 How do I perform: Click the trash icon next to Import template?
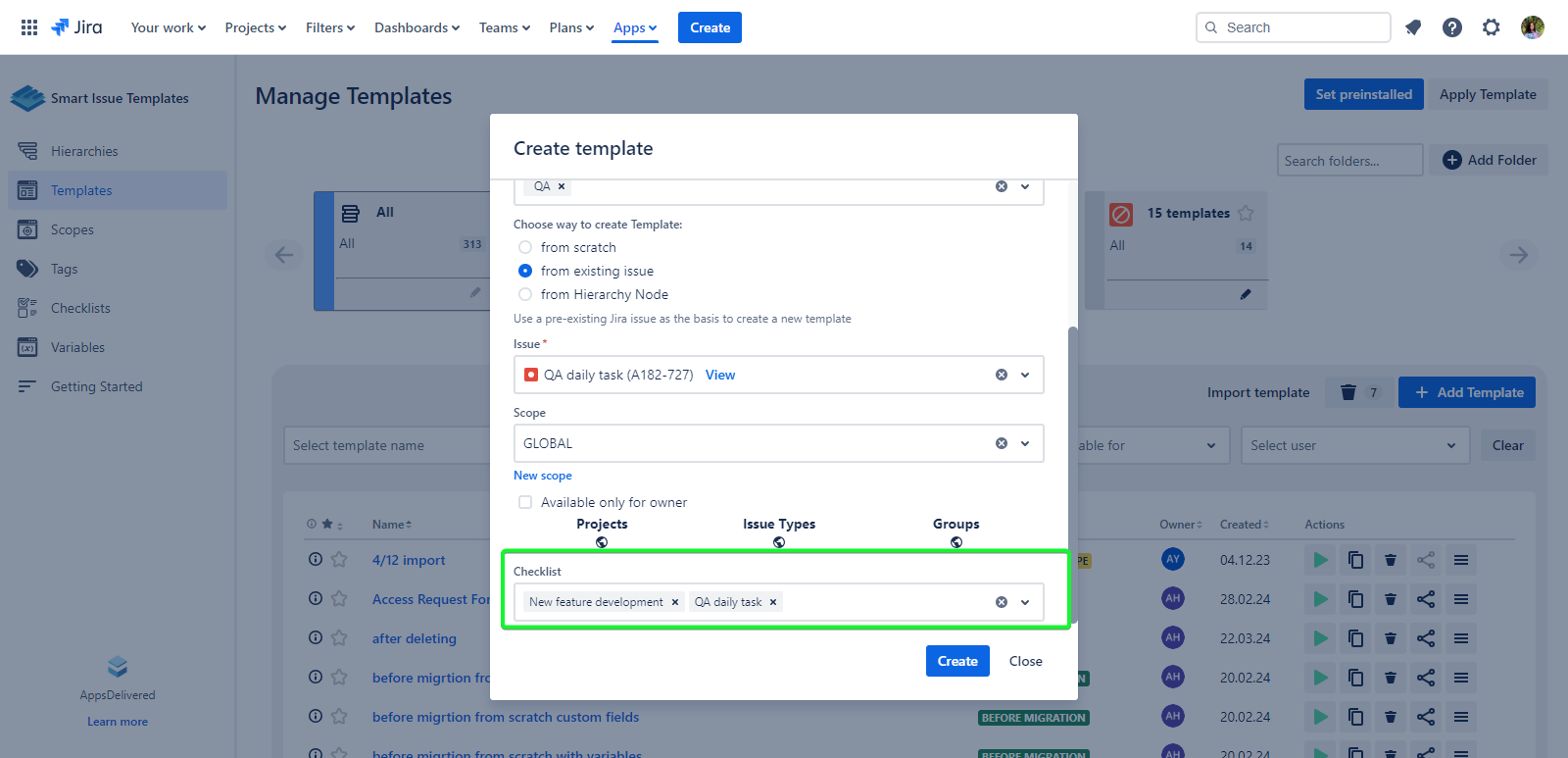pyautogui.click(x=1348, y=392)
